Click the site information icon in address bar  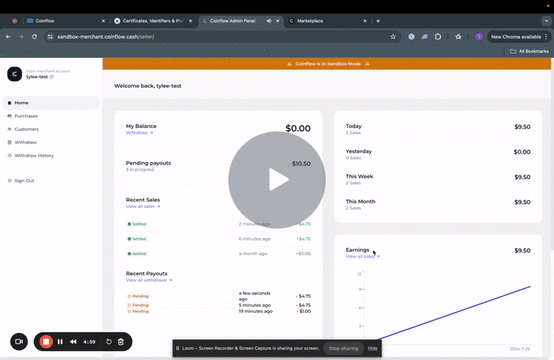point(50,37)
